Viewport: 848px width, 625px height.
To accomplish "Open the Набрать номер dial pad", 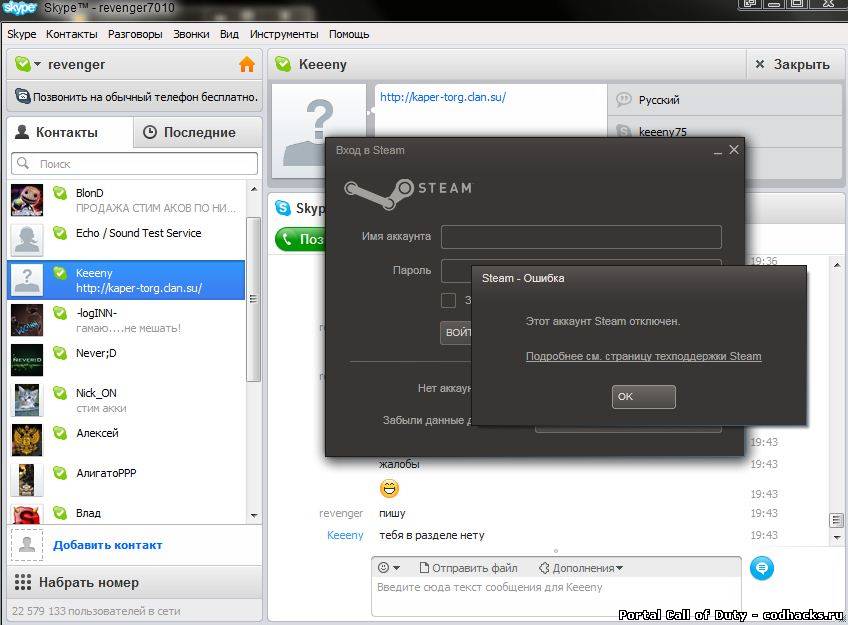I will 134,582.
